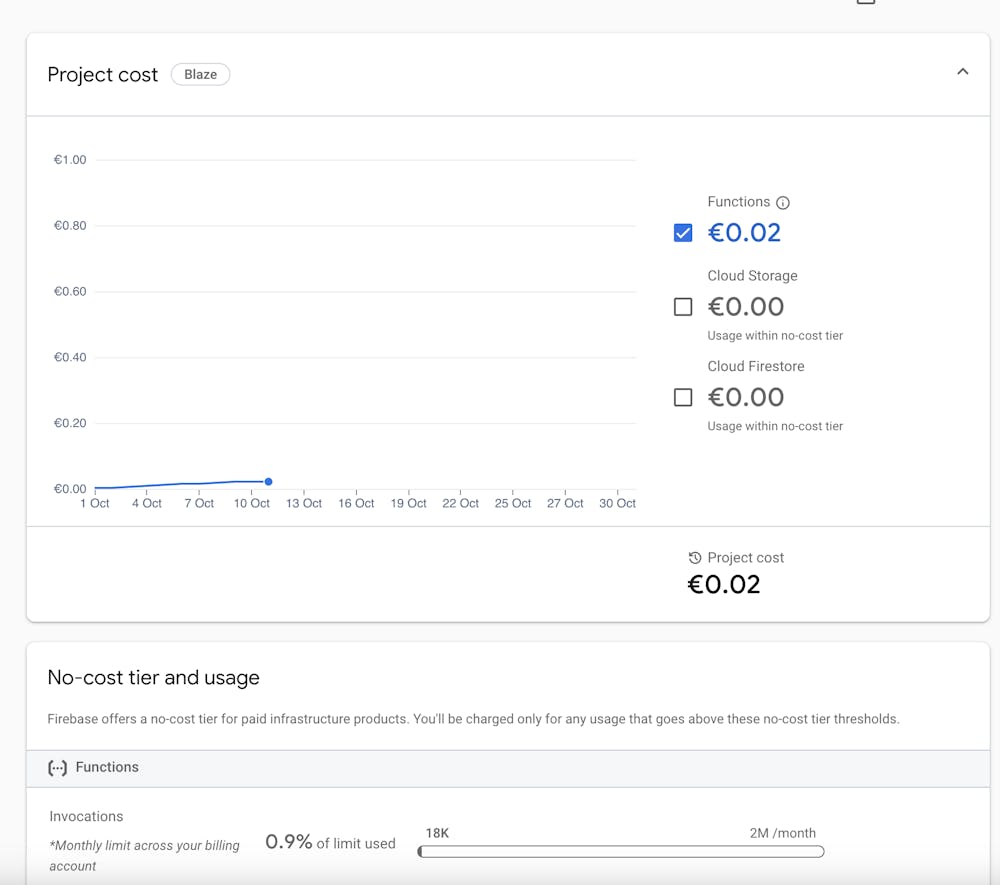
Task: Click the Cloud Storage label
Action: point(752,276)
